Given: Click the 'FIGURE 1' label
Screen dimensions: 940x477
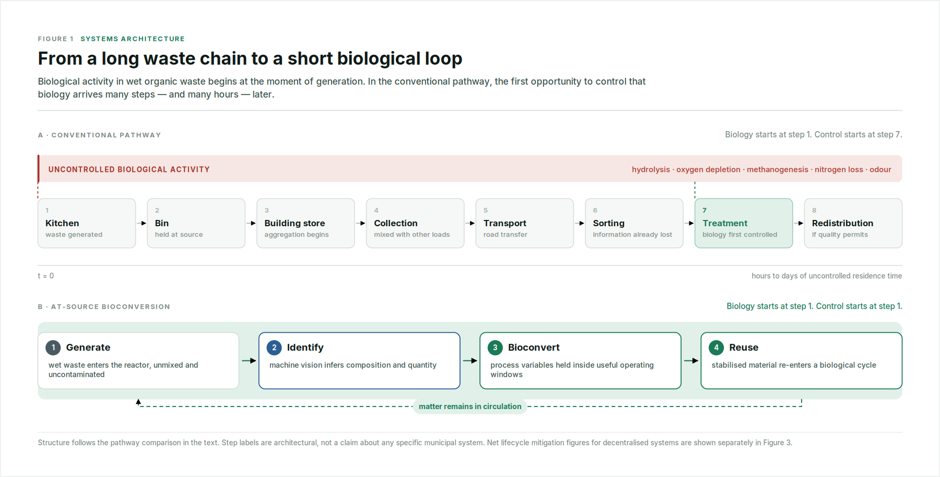Looking at the screenshot, I should (x=56, y=39).
